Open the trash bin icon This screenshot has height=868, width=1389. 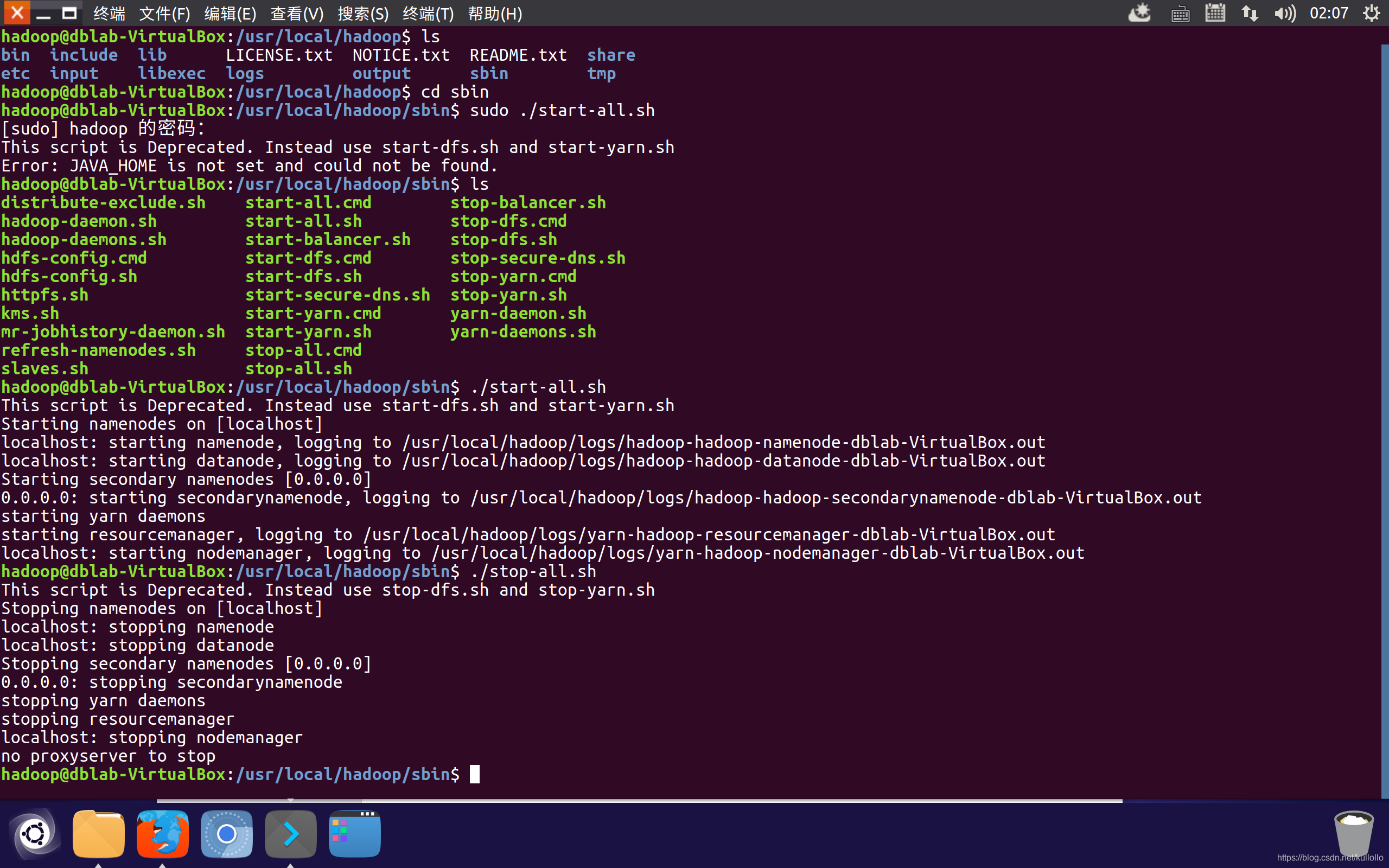click(1353, 834)
